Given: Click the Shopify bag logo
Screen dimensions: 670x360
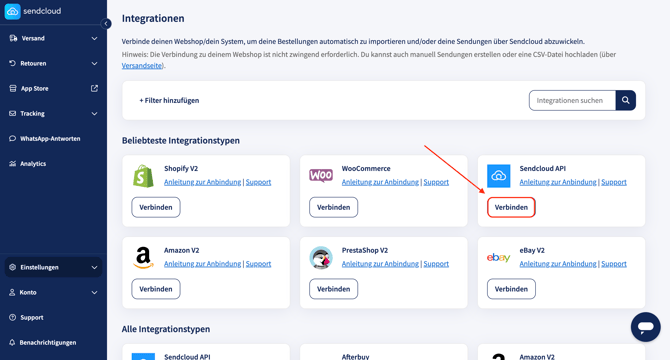Looking at the screenshot, I should coord(143,176).
